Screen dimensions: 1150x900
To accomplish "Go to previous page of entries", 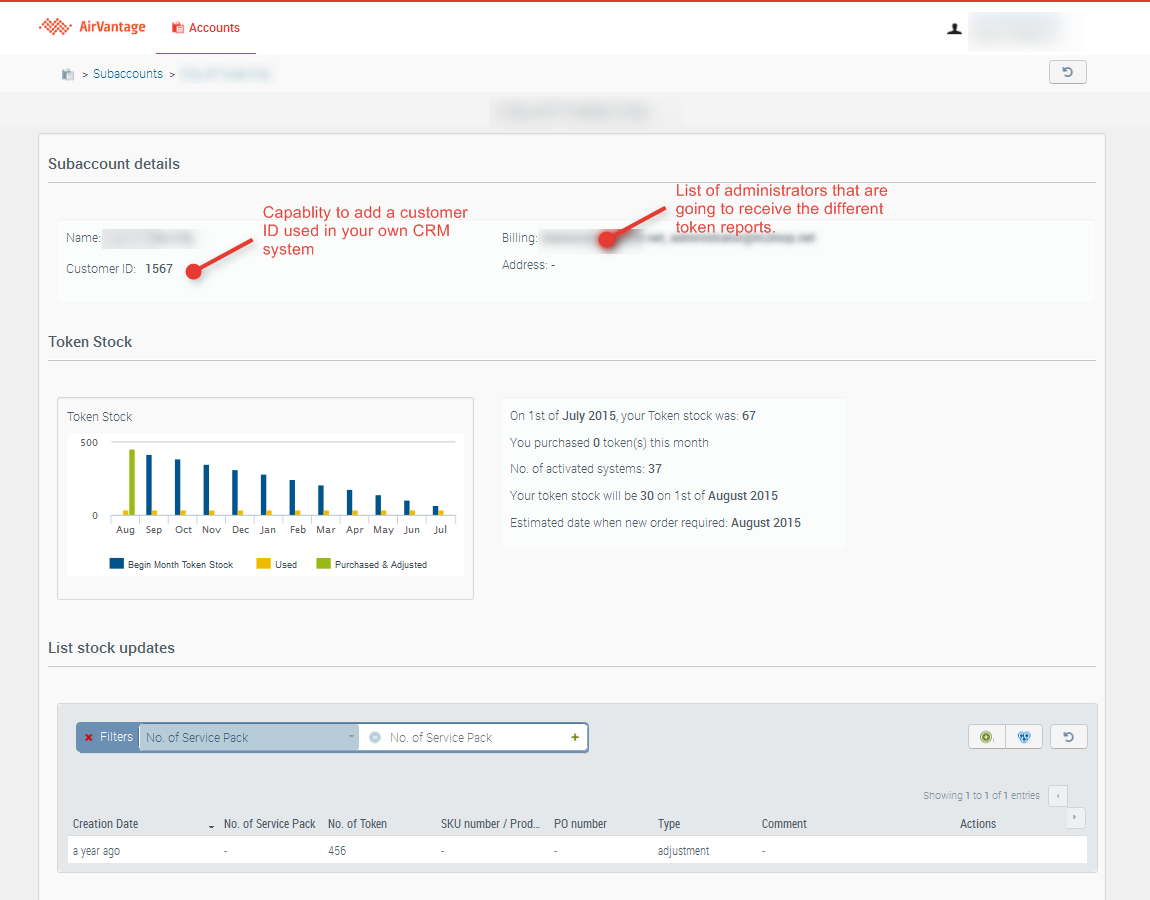I will point(1058,796).
